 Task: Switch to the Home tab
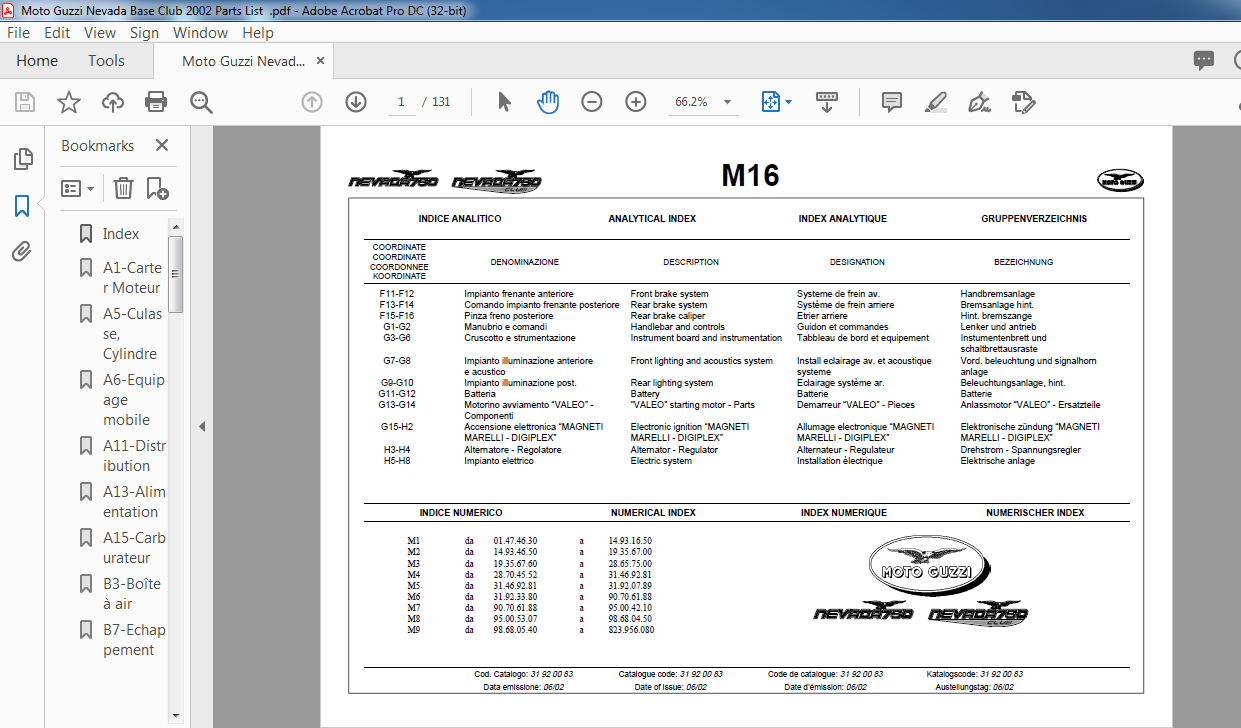pyautogui.click(x=37, y=61)
